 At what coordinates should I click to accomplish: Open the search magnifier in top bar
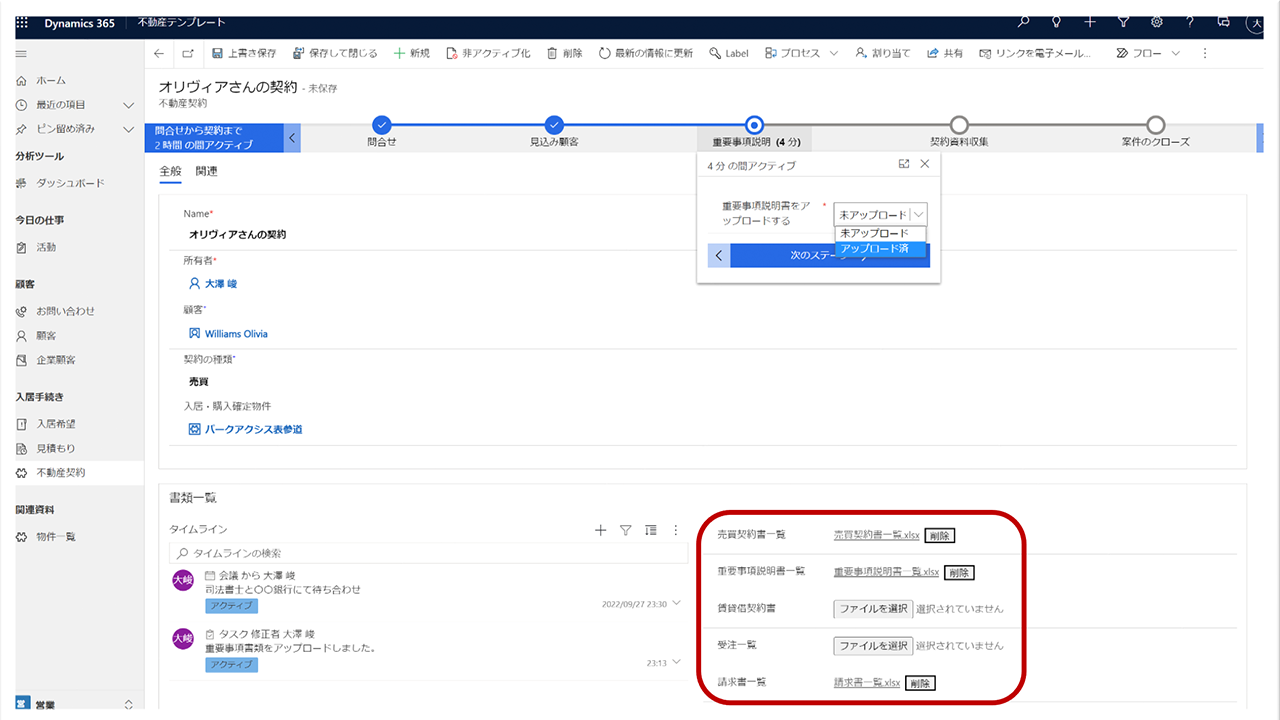coord(1022,22)
